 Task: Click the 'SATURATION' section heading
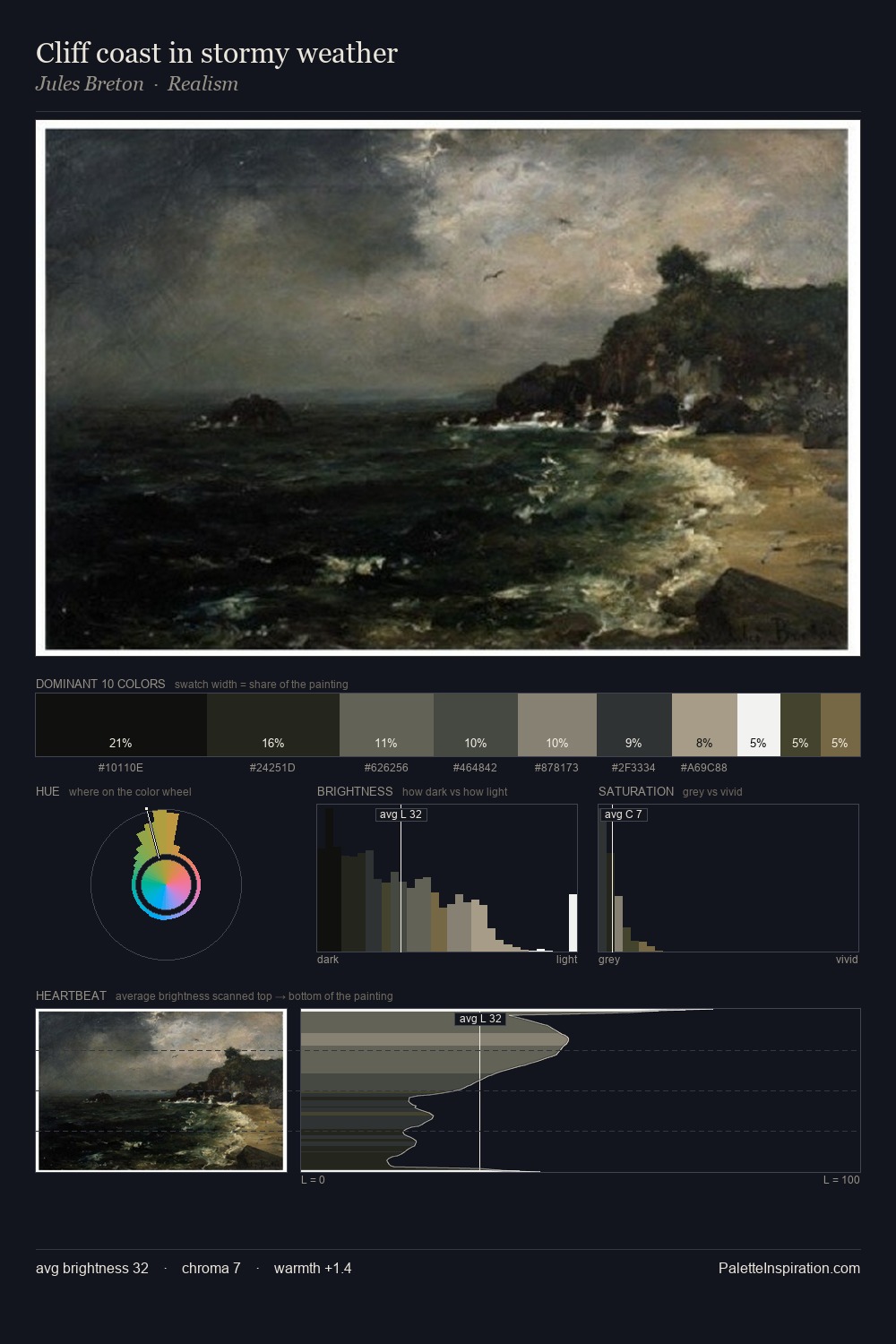click(636, 791)
